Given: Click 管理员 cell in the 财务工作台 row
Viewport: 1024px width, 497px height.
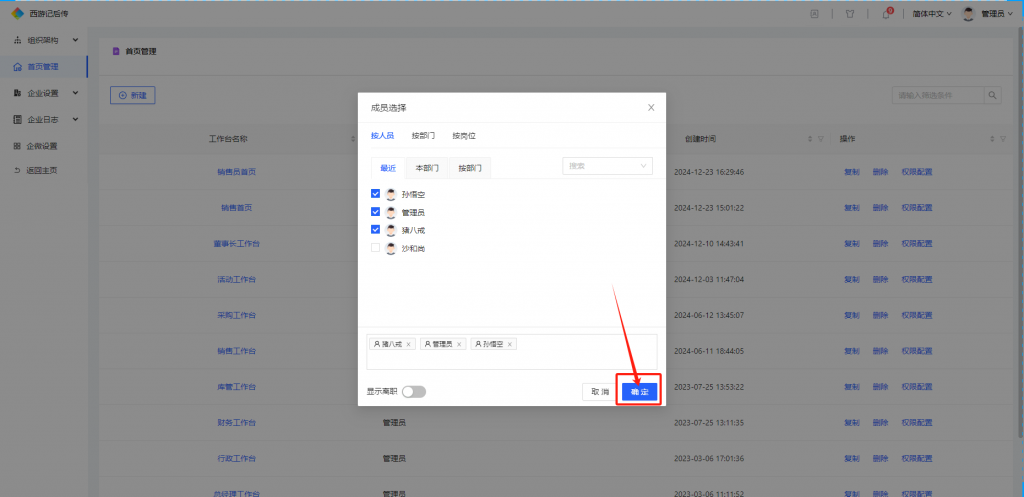Looking at the screenshot, I should pyautogui.click(x=394, y=423).
